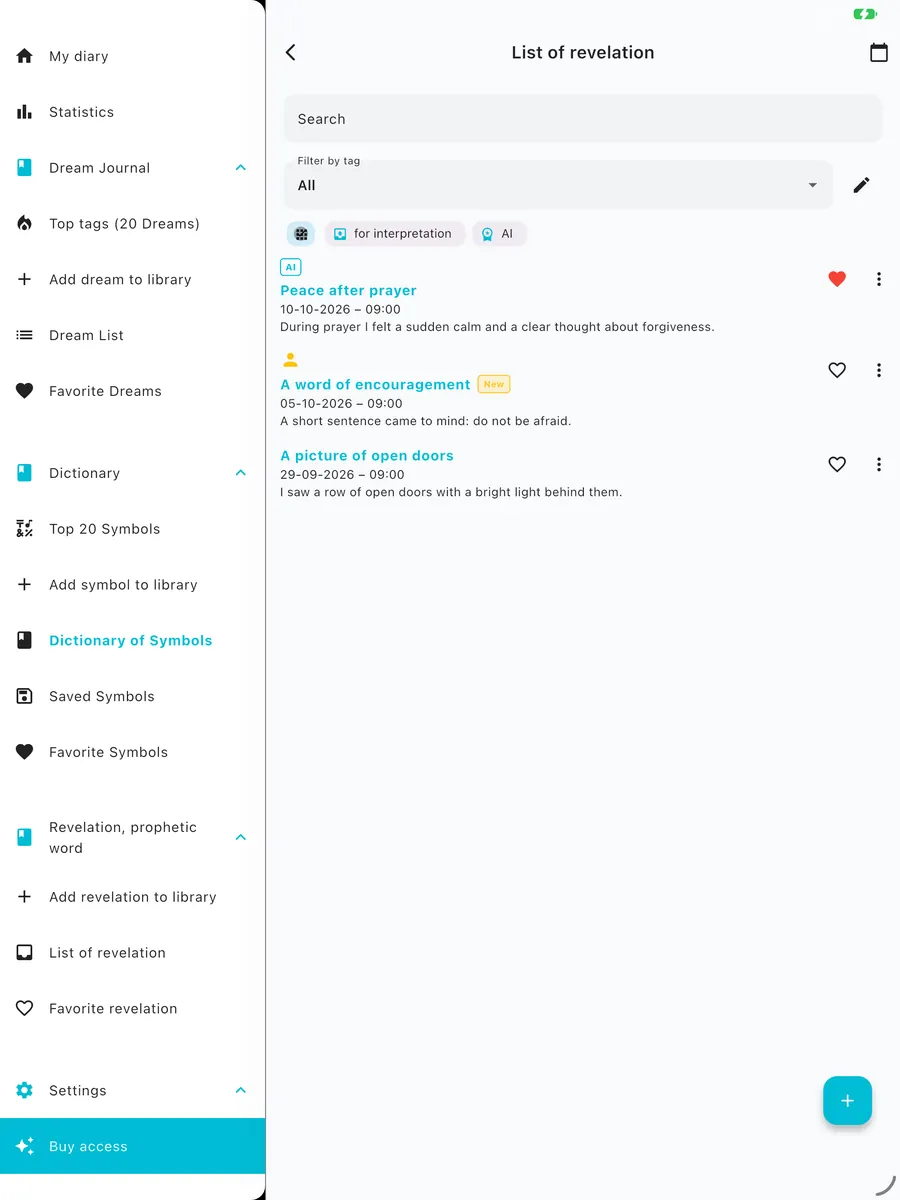Favorite A word of encouragement
The width and height of the screenshot is (900, 1200).
tap(837, 370)
